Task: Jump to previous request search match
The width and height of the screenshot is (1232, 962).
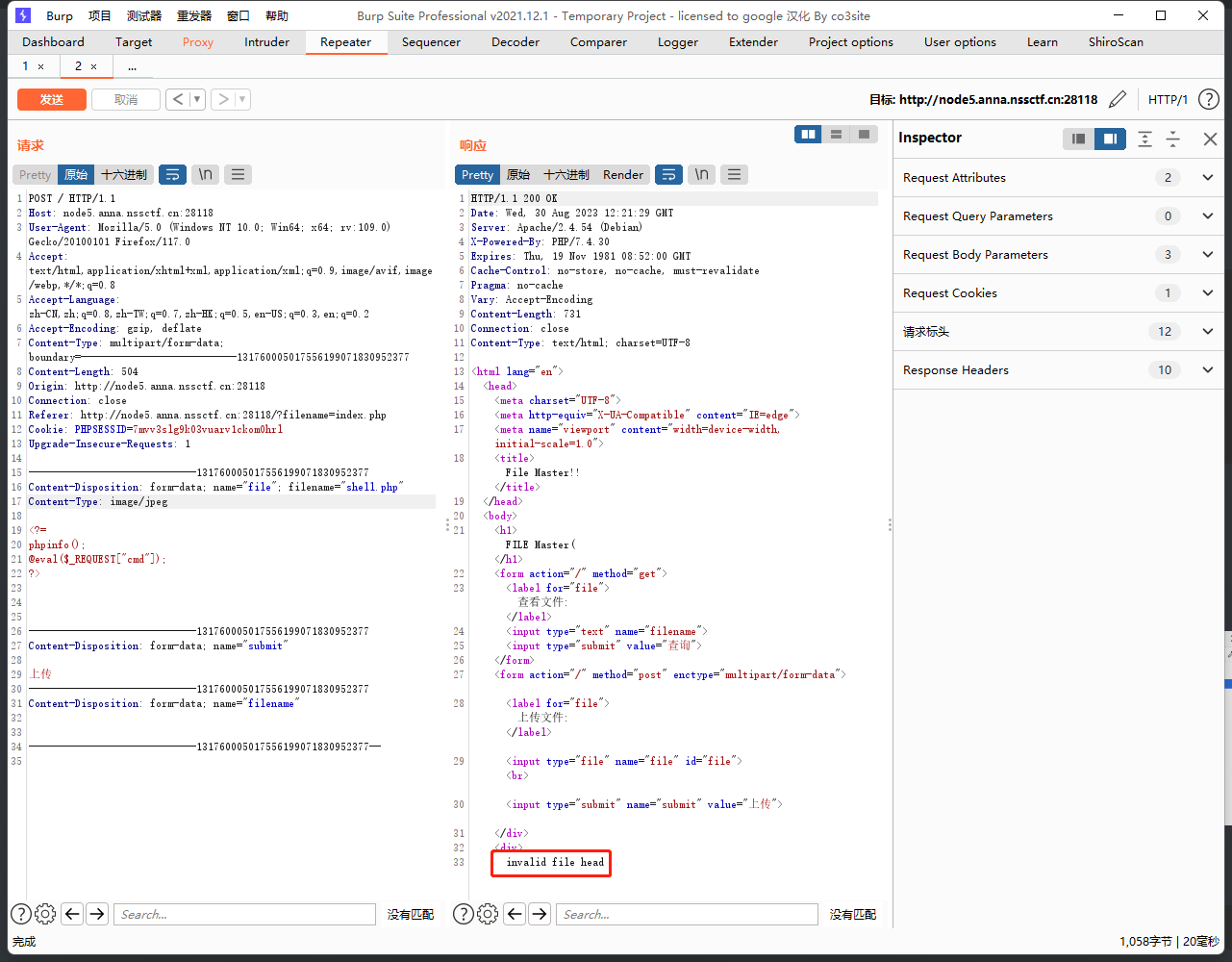Action: (72, 914)
